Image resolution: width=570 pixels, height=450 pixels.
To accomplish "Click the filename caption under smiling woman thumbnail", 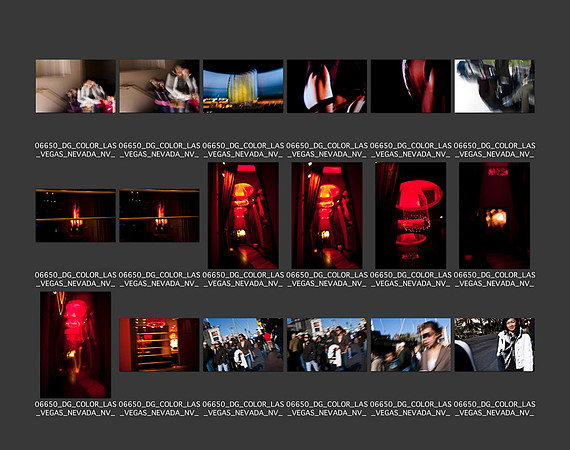I will (494, 408).
